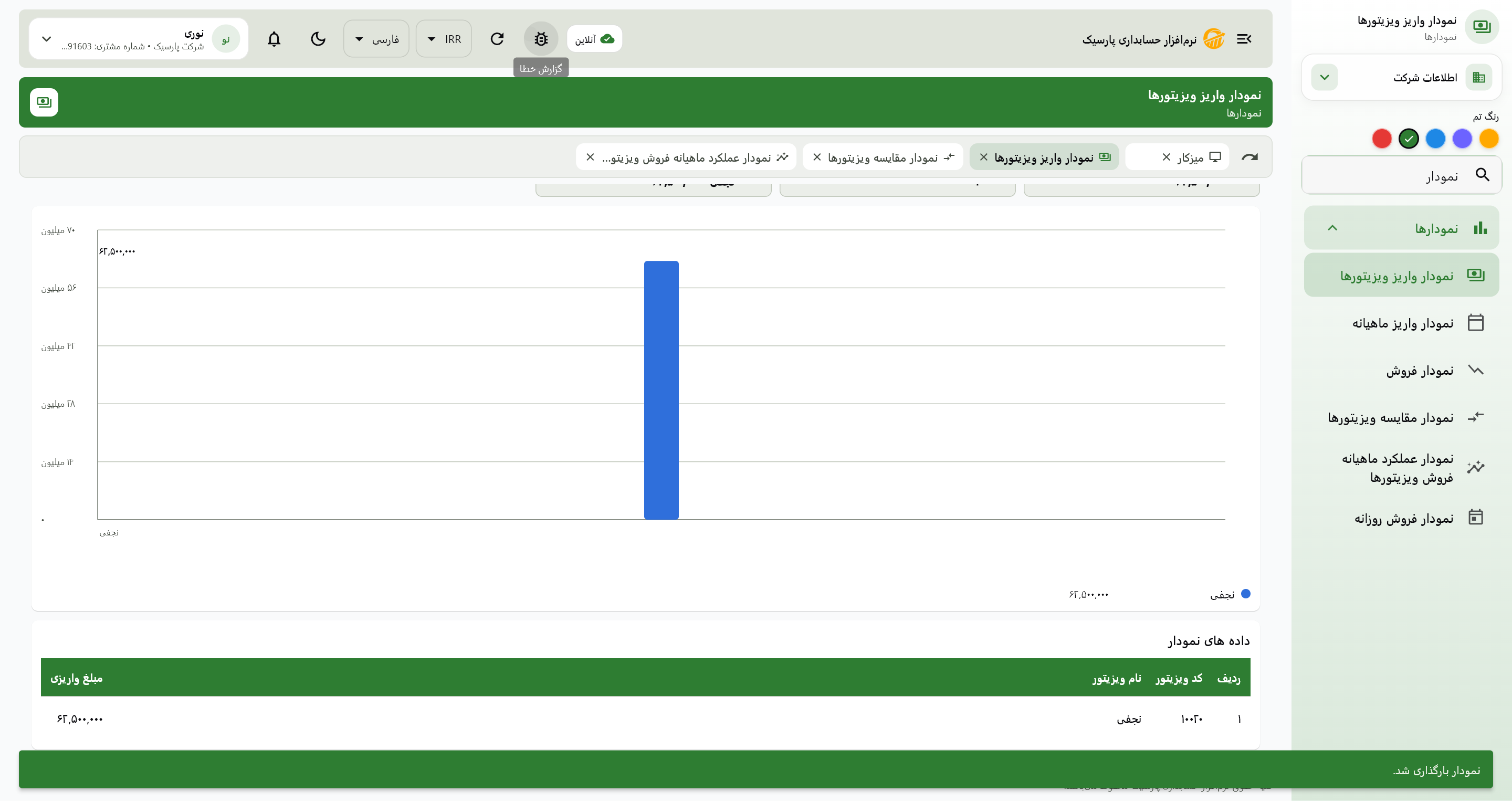Image resolution: width=1512 pixels, height=801 pixels.
Task: Close the نمودار عملکرد ماهیانه فروش tab
Action: tap(591, 157)
